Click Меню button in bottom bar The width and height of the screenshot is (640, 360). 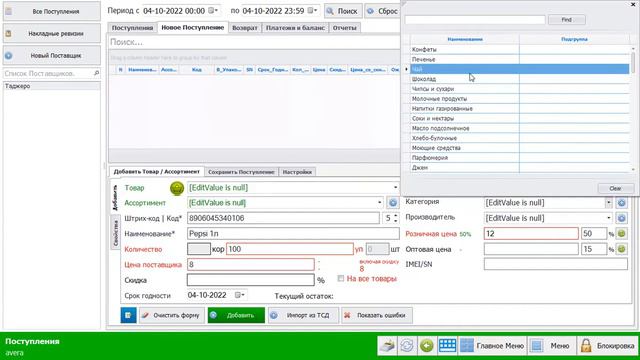551,346
